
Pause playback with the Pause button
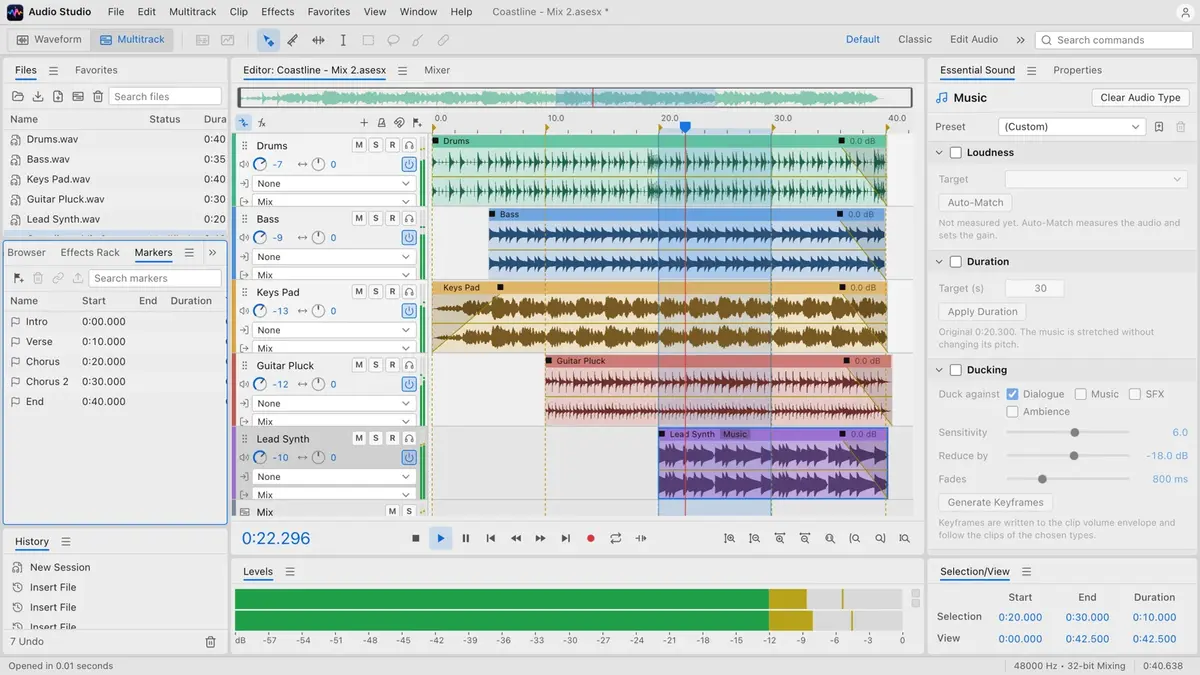coord(466,538)
